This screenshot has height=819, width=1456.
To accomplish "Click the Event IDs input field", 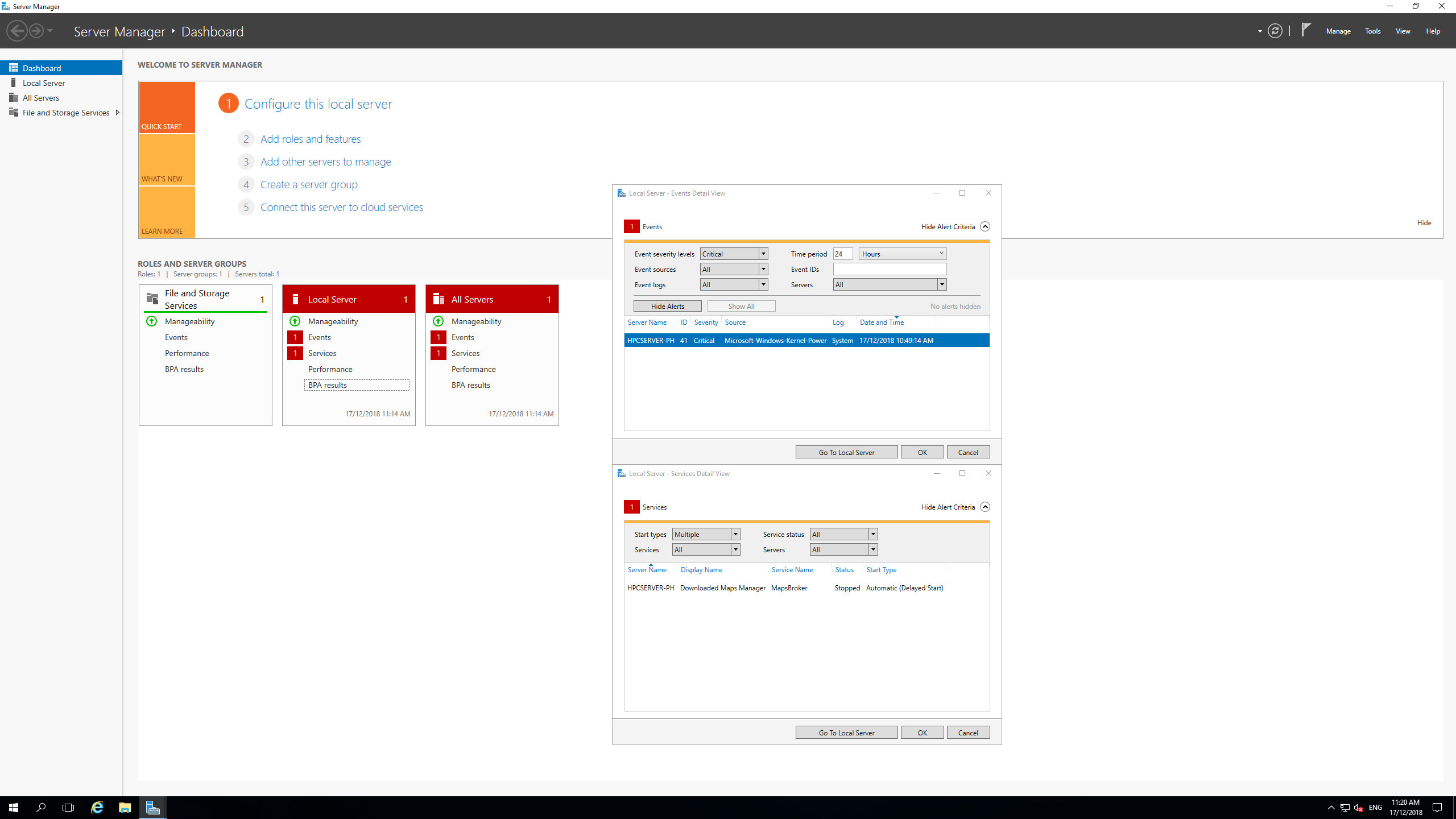I will pos(890,269).
